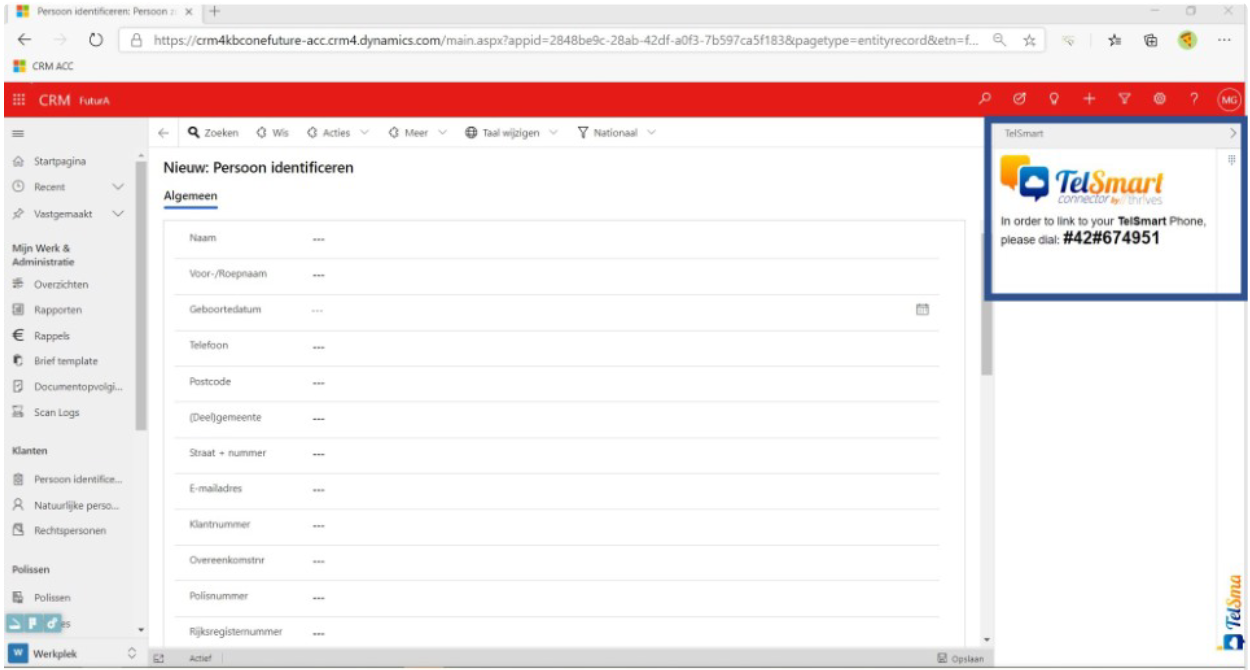
Task: Open the calendar picker for Geboortedatum
Action: click(922, 310)
